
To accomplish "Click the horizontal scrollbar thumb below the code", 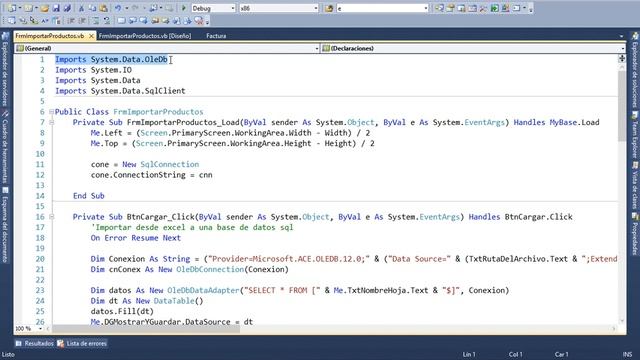I will point(146,329).
